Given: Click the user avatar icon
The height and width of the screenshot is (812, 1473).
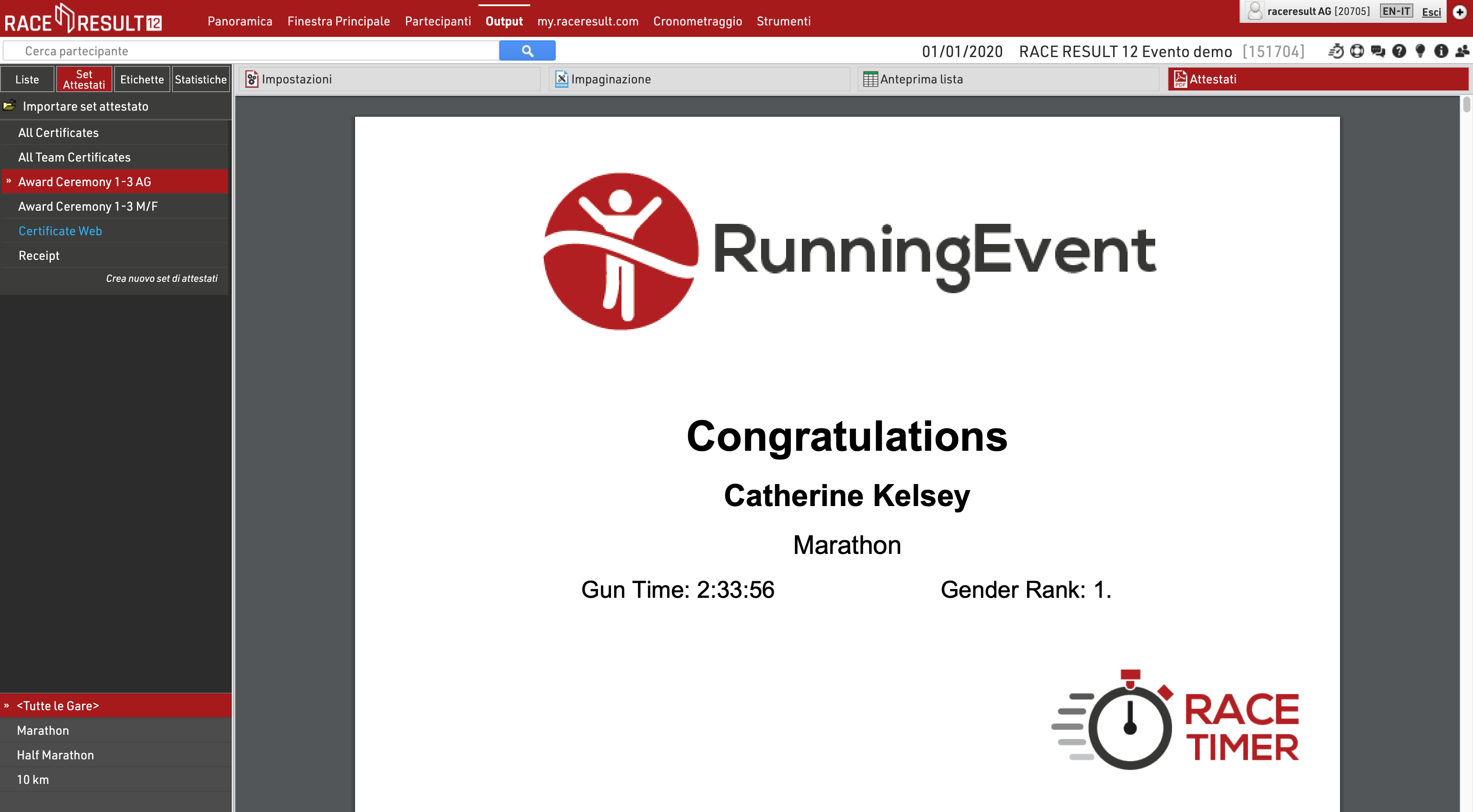Looking at the screenshot, I should coord(1254,11).
